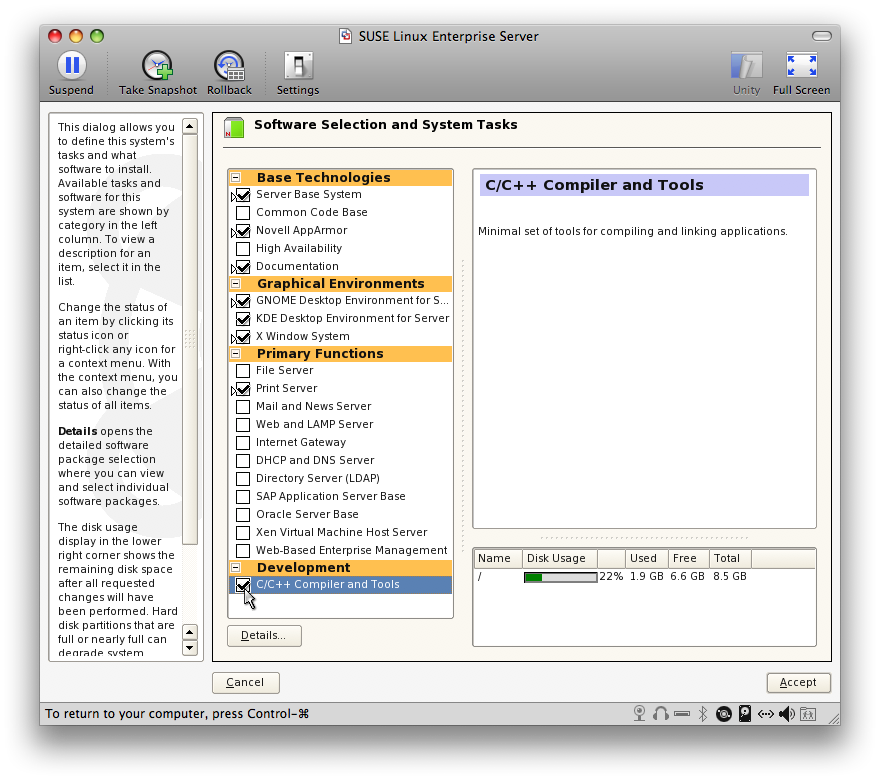Image resolution: width=880 pixels, height=780 pixels.
Task: Select the Directory Server (LDAP) row
Action: [x=341, y=478]
